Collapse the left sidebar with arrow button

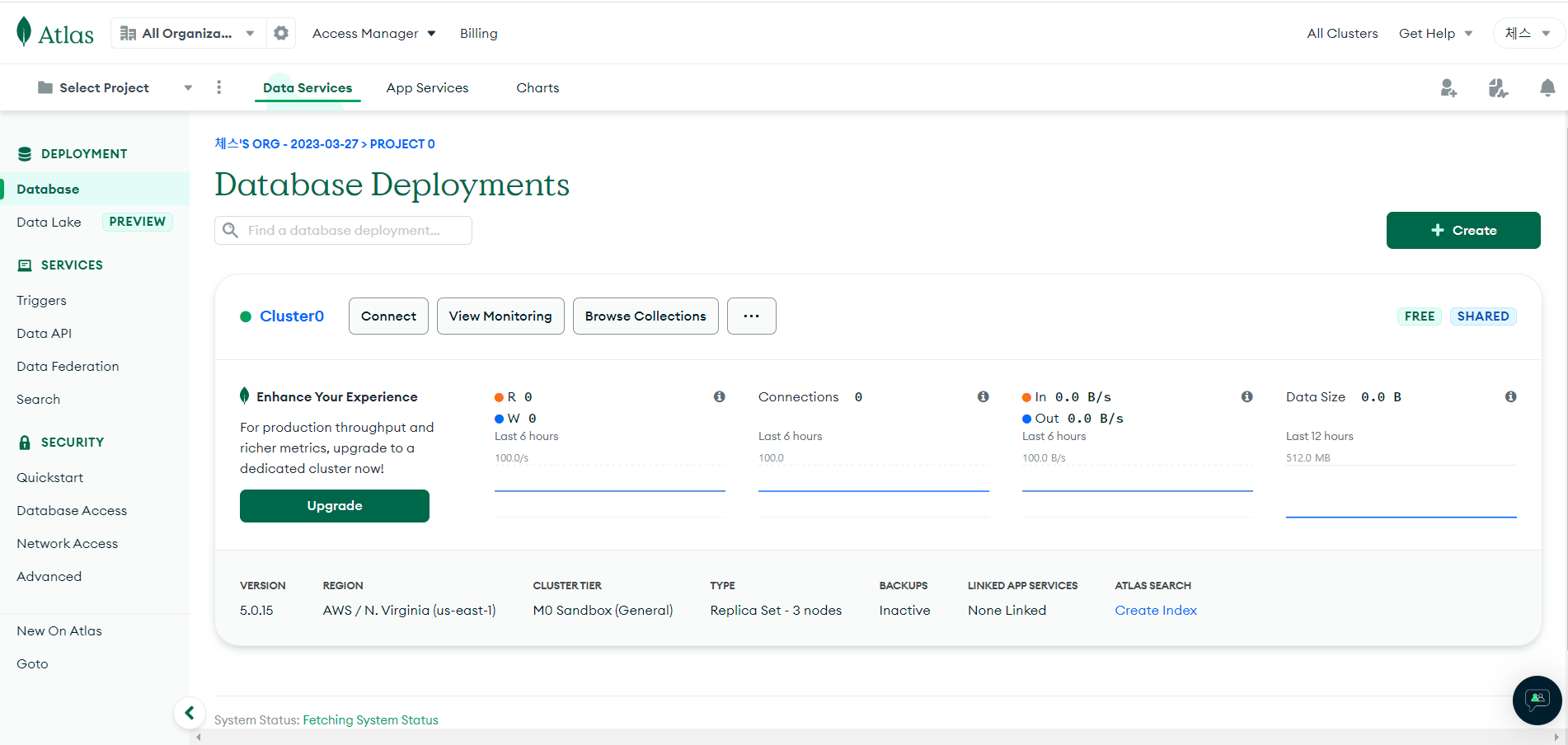click(190, 713)
